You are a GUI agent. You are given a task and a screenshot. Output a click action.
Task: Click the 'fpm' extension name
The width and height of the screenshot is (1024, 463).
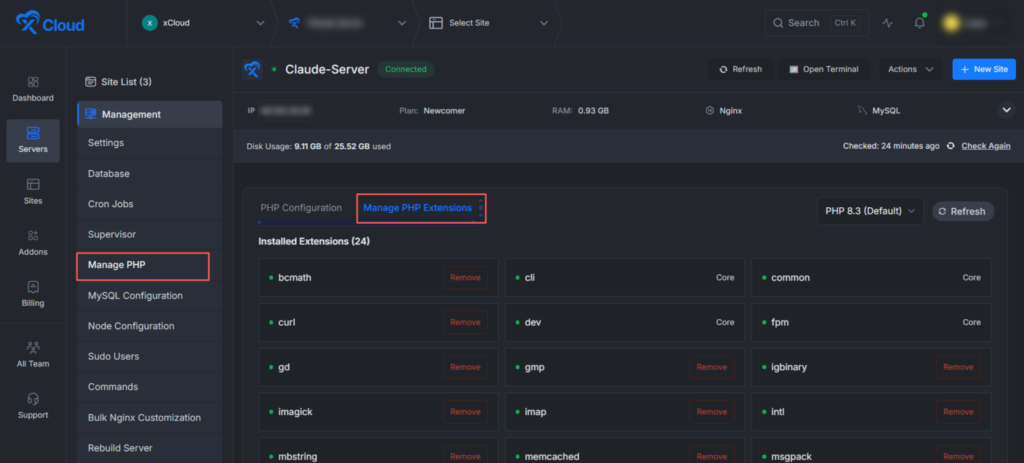780,323
